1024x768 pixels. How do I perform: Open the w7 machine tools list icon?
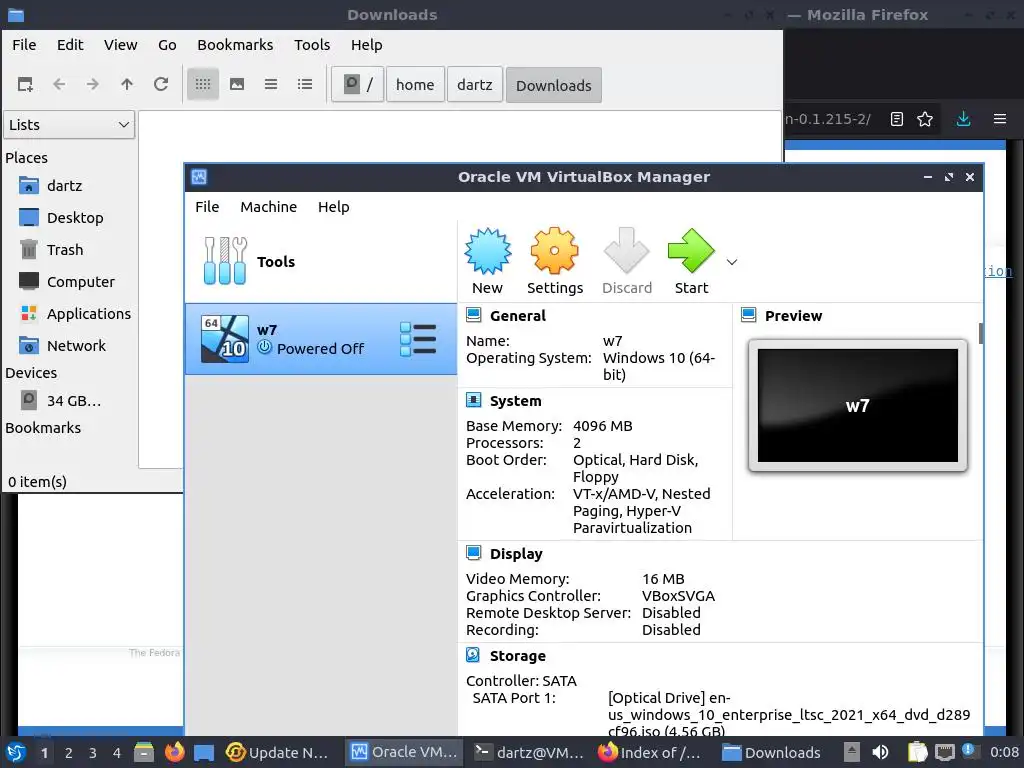click(x=418, y=339)
